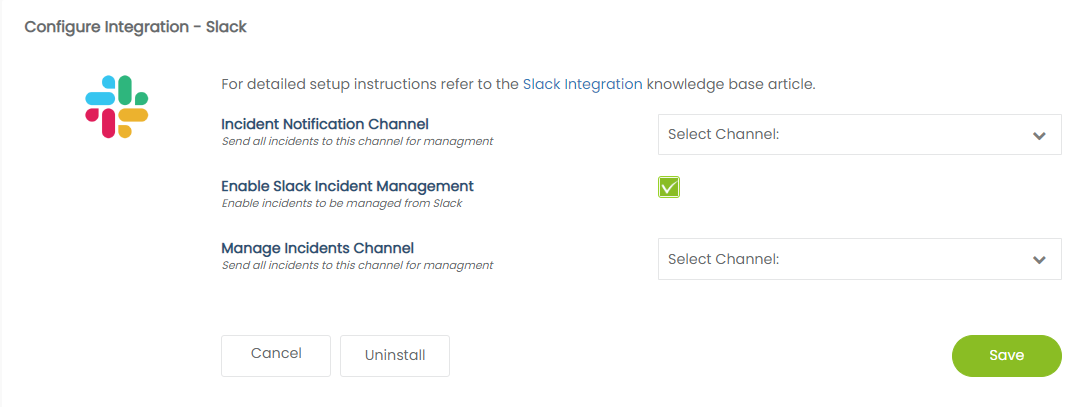Open the Manage Incidents Channel dropdown
Image resolution: width=1088 pixels, height=407 pixels.
(x=858, y=259)
